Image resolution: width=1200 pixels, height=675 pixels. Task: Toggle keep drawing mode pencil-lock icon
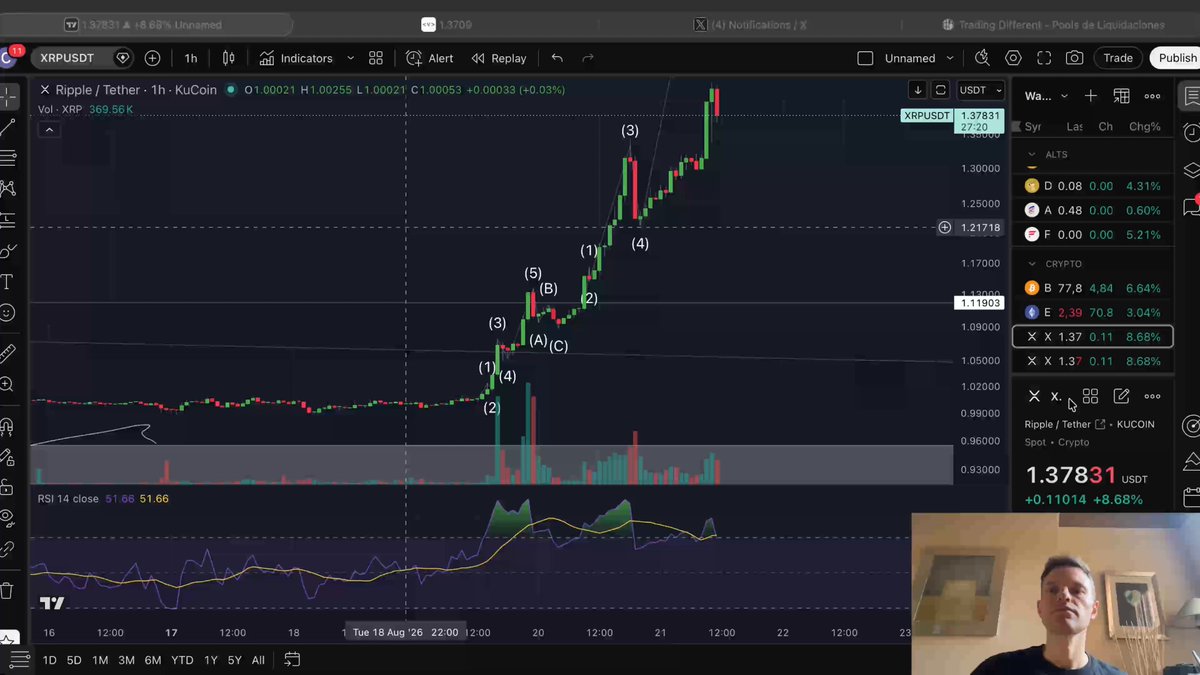coord(7,458)
